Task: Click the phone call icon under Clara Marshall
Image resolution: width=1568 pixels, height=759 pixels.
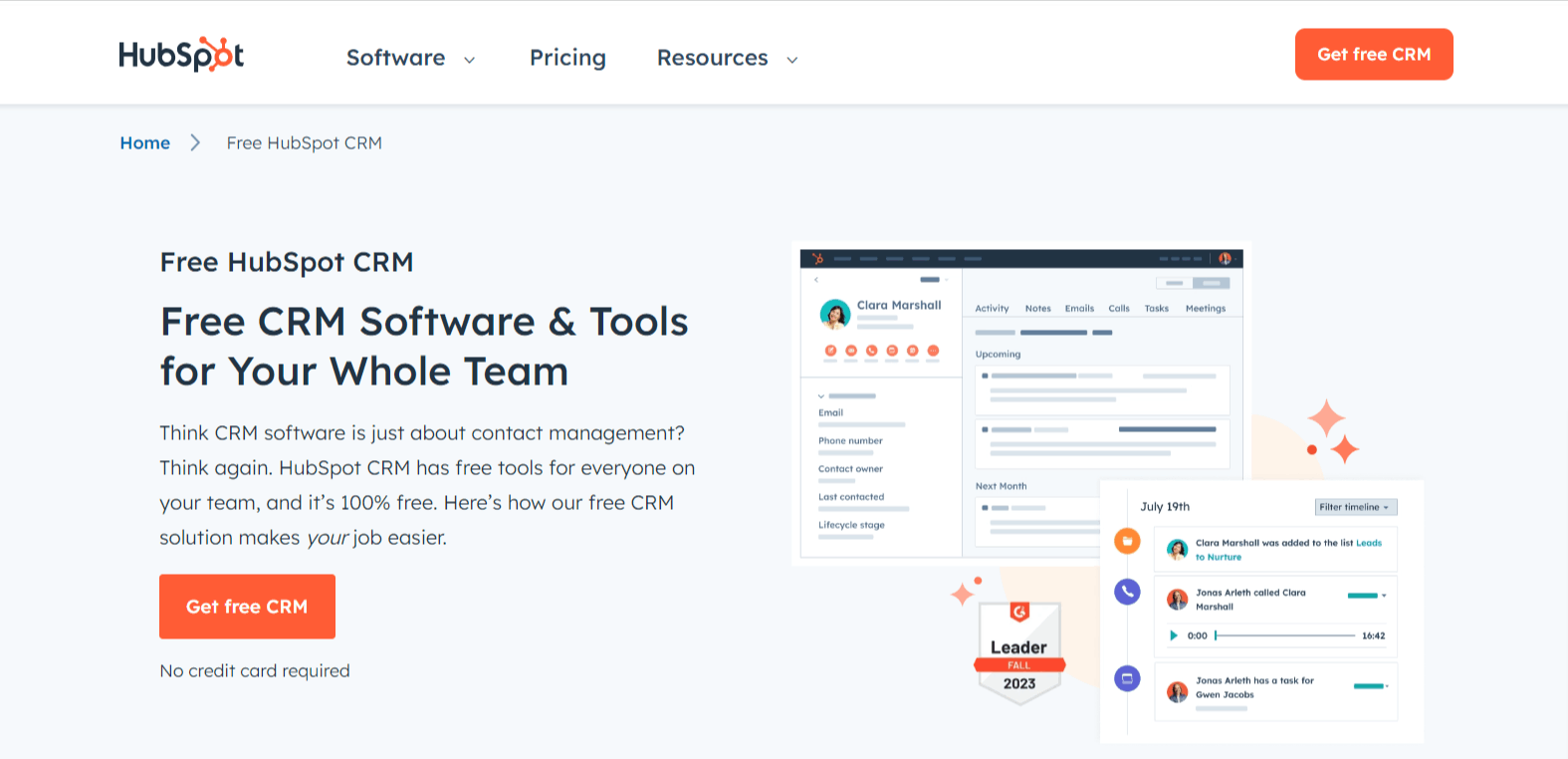Action: [872, 351]
